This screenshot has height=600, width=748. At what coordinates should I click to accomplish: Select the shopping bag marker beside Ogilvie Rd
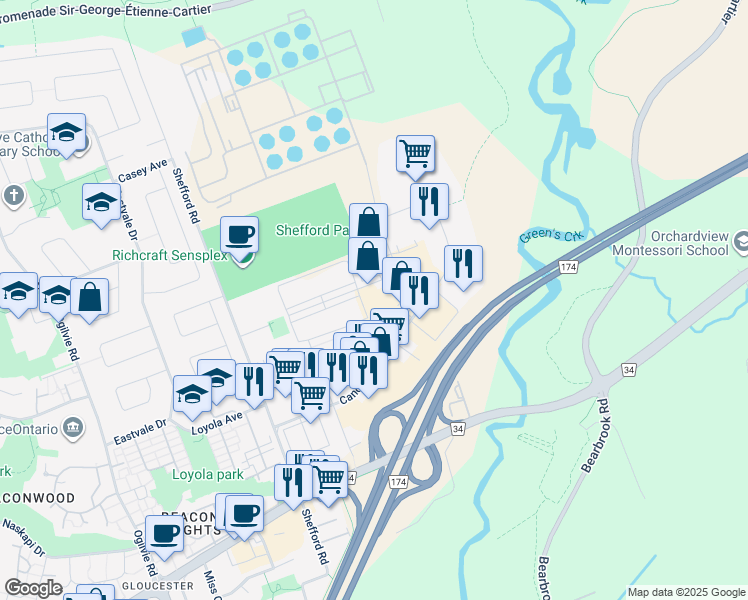90,299
